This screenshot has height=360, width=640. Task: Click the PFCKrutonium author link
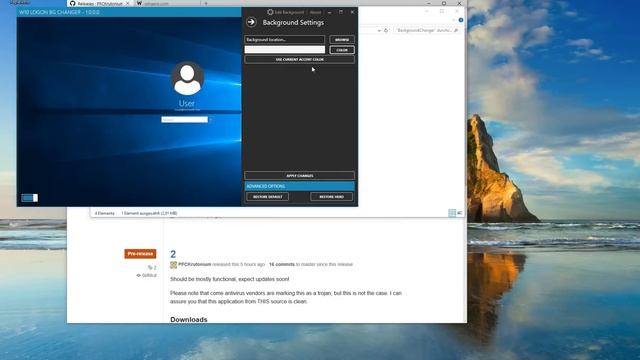click(195, 264)
